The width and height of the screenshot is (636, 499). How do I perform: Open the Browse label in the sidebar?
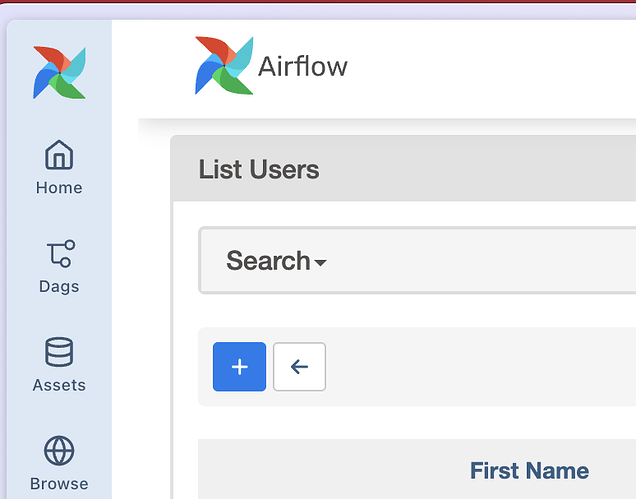(59, 484)
